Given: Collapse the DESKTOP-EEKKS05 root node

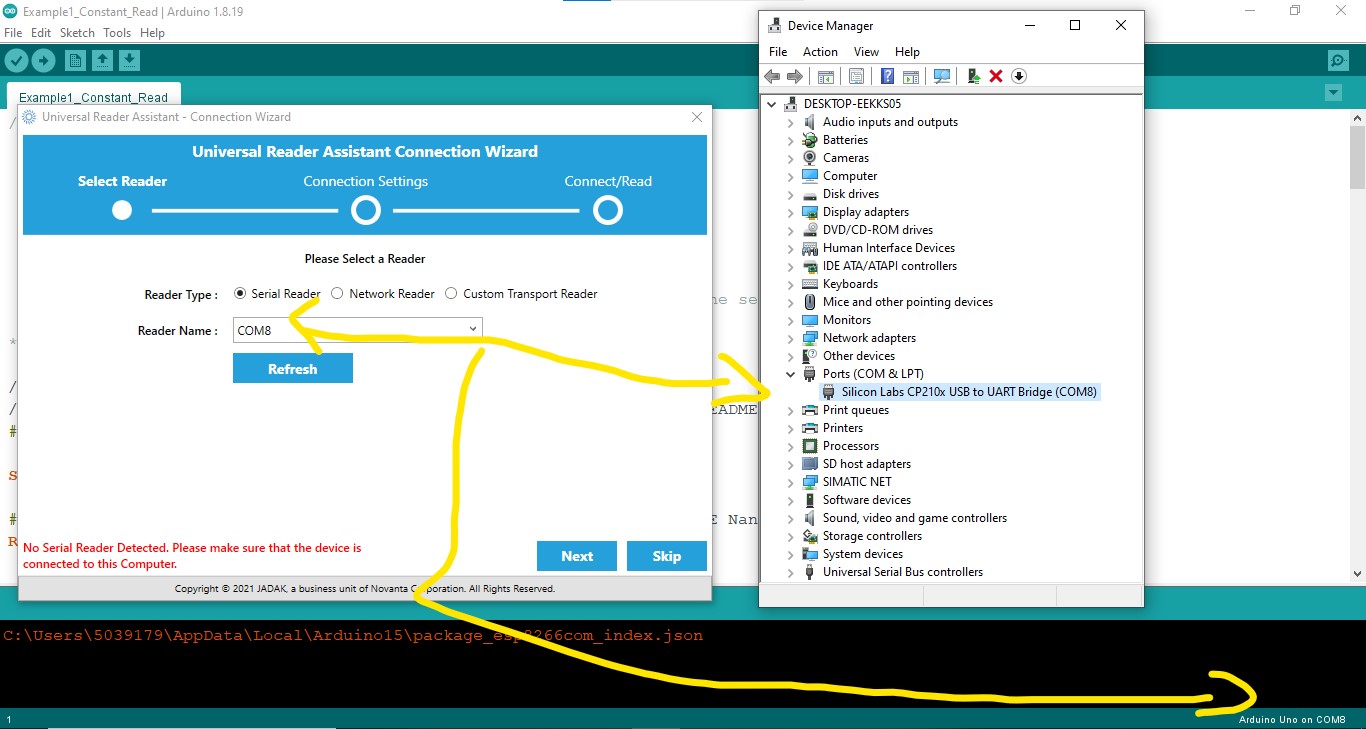Looking at the screenshot, I should [x=772, y=104].
